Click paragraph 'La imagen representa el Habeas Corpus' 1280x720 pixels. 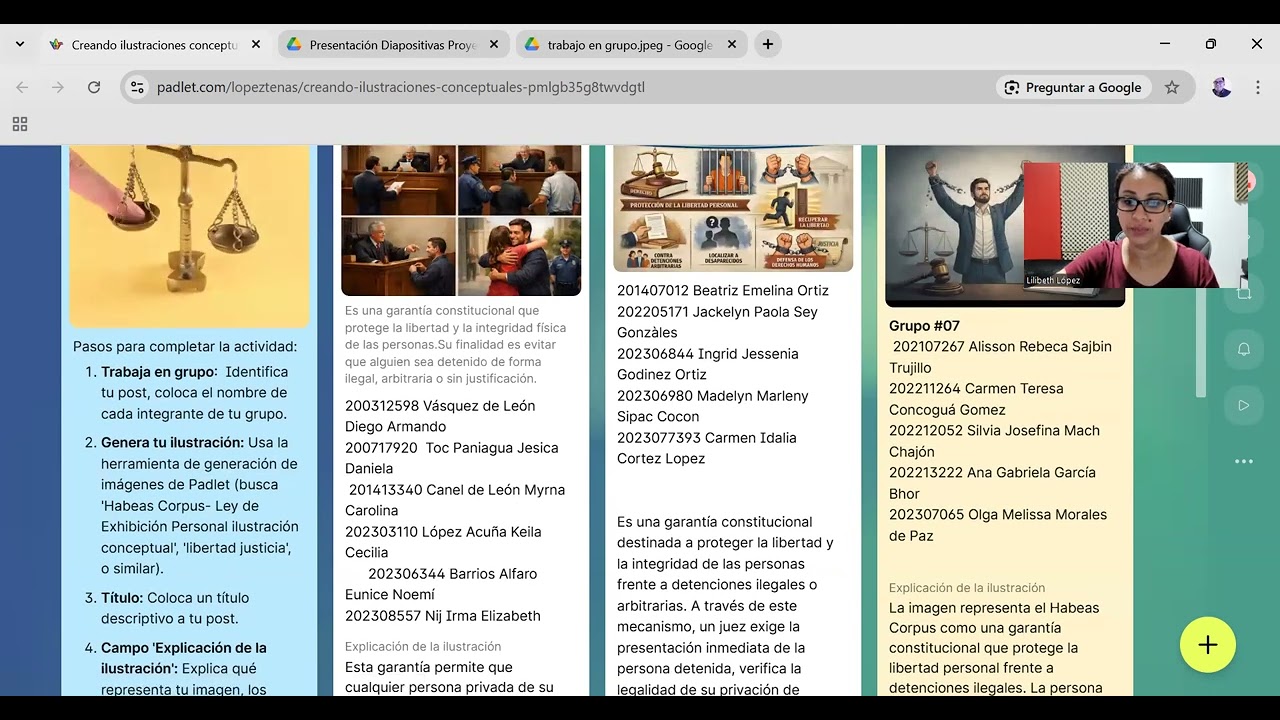(x=995, y=648)
